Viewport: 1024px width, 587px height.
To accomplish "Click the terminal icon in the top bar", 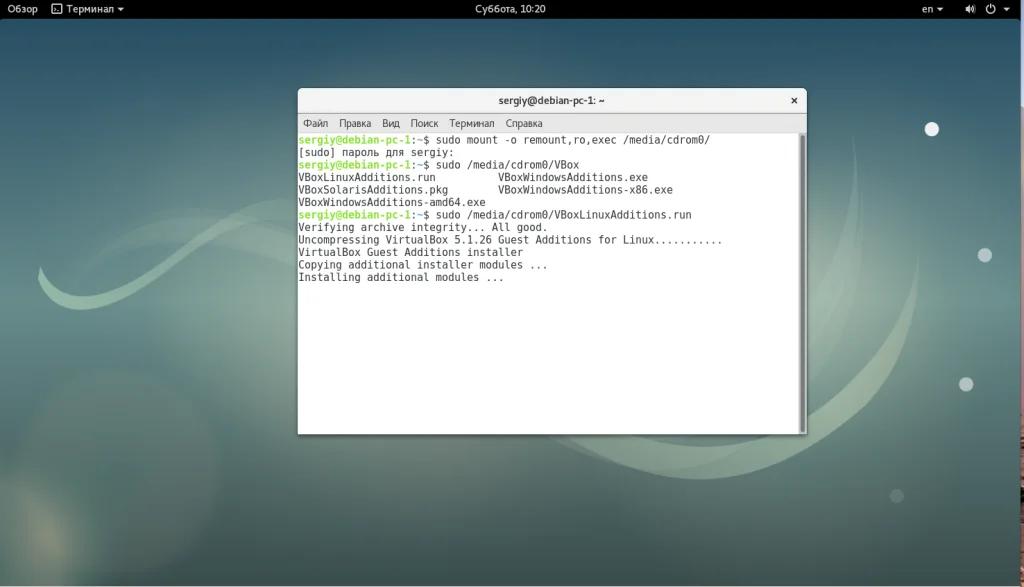I will 56,9.
